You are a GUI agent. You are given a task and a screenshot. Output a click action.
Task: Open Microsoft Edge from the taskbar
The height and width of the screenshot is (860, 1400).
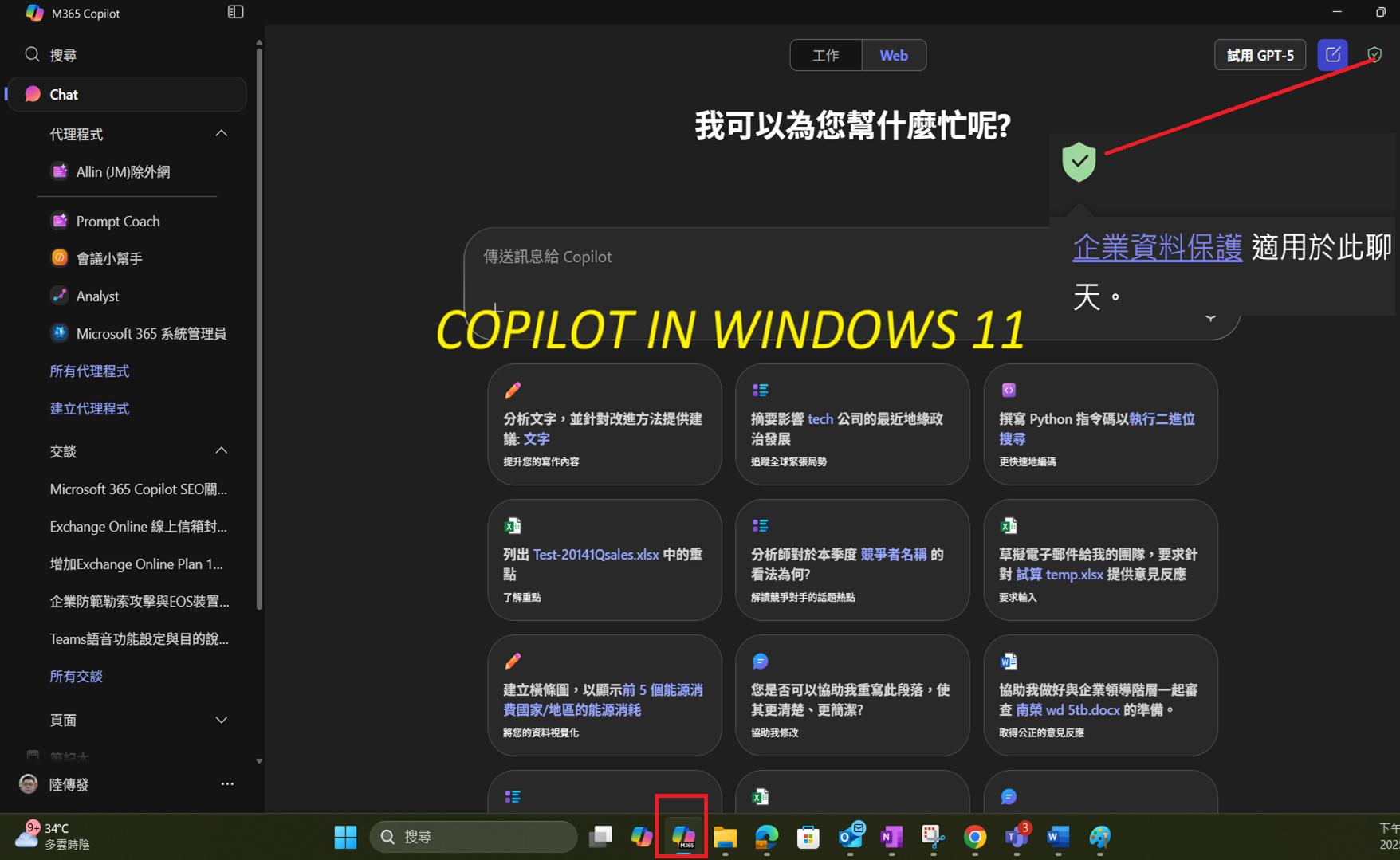[766, 837]
